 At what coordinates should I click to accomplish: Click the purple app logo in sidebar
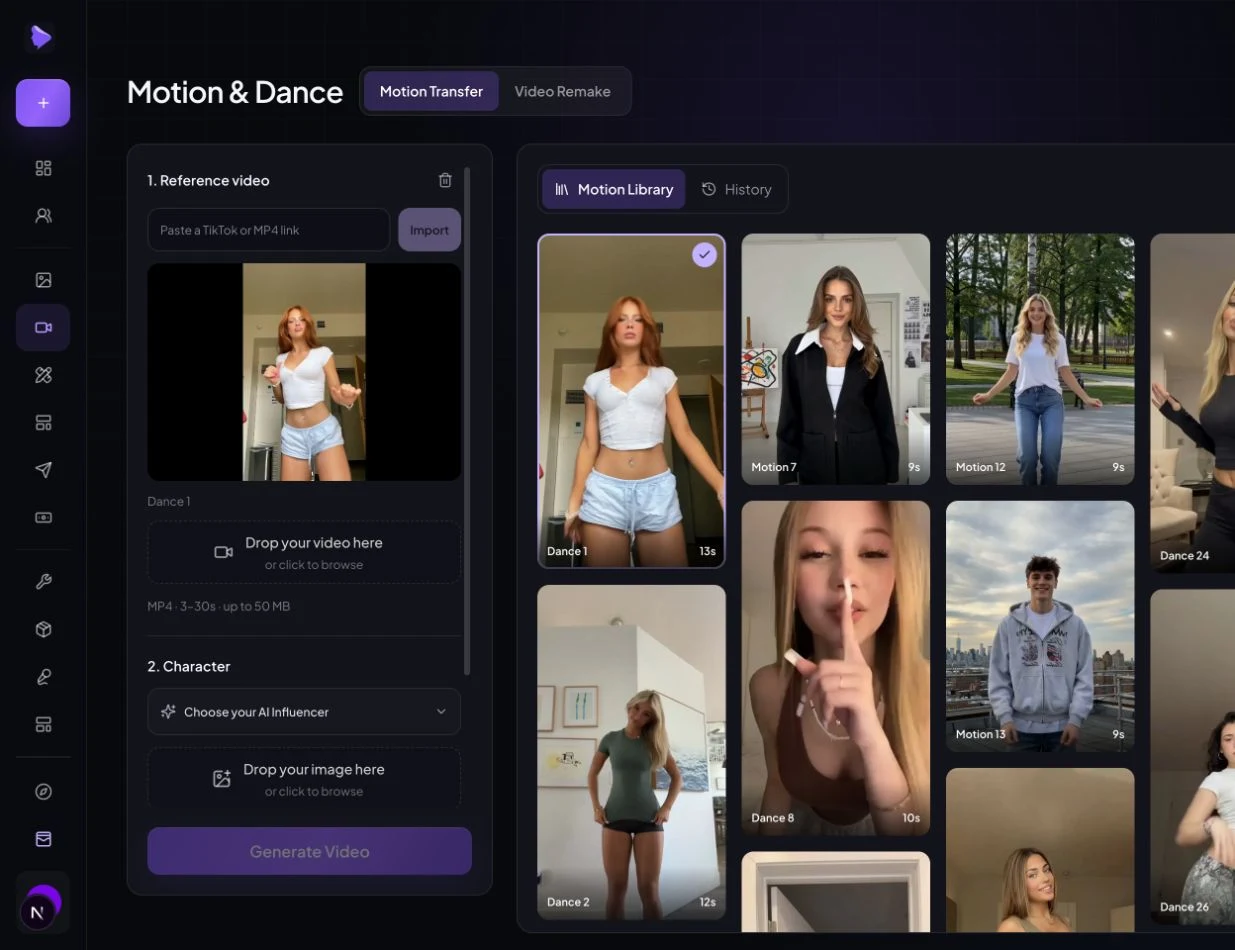pos(41,38)
